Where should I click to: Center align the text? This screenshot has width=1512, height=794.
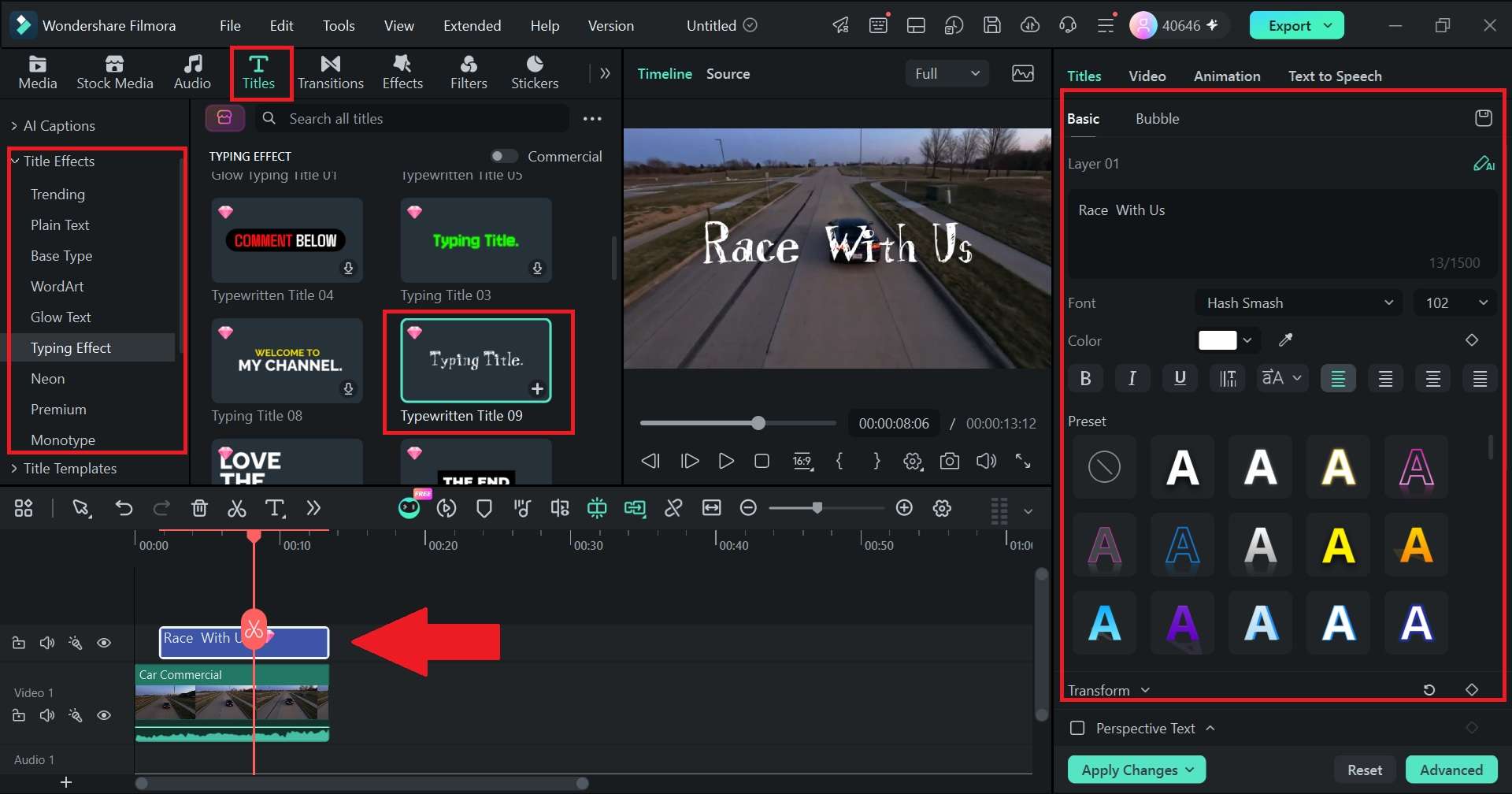1385,378
